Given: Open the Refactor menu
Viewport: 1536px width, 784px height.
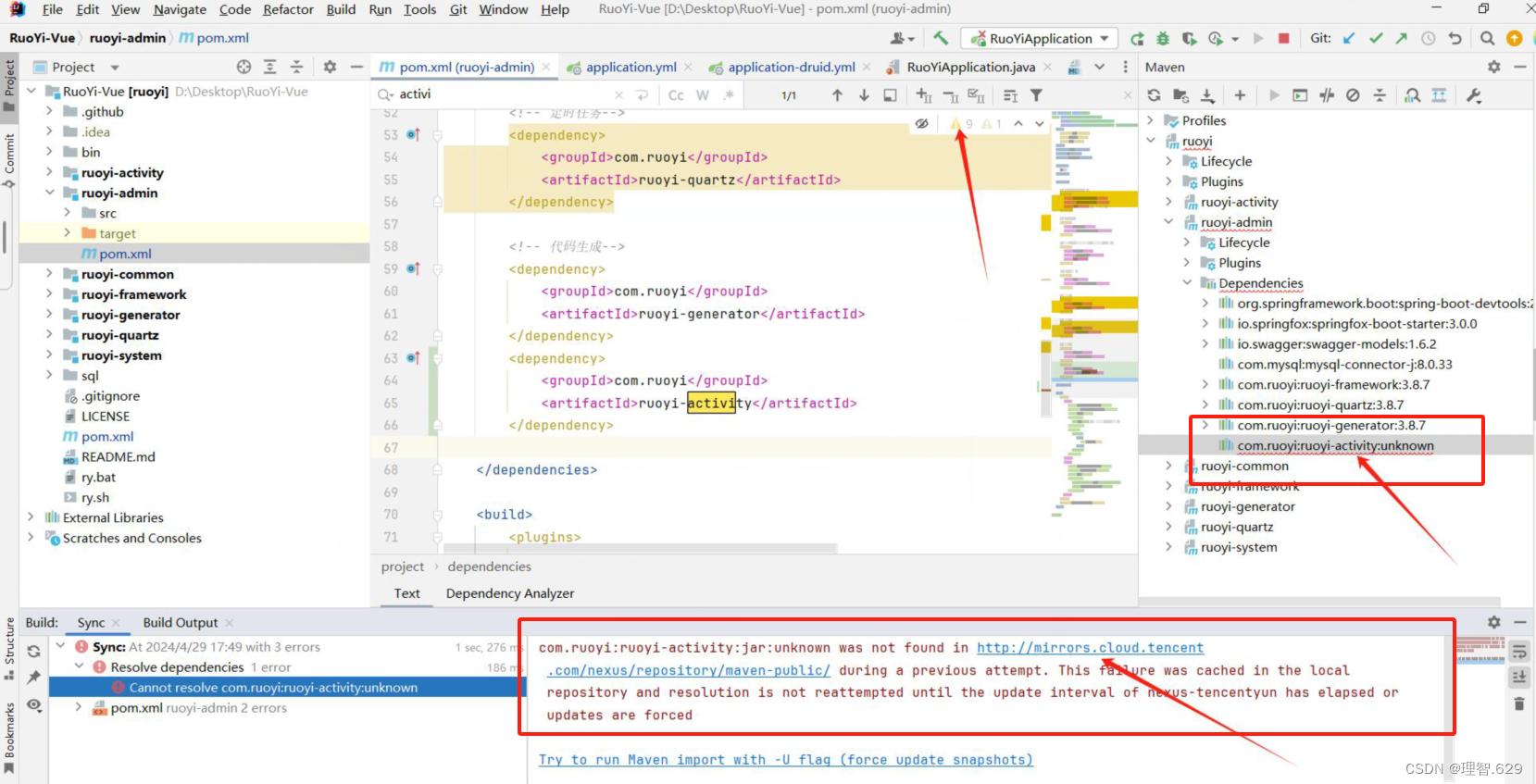Looking at the screenshot, I should tap(288, 9).
